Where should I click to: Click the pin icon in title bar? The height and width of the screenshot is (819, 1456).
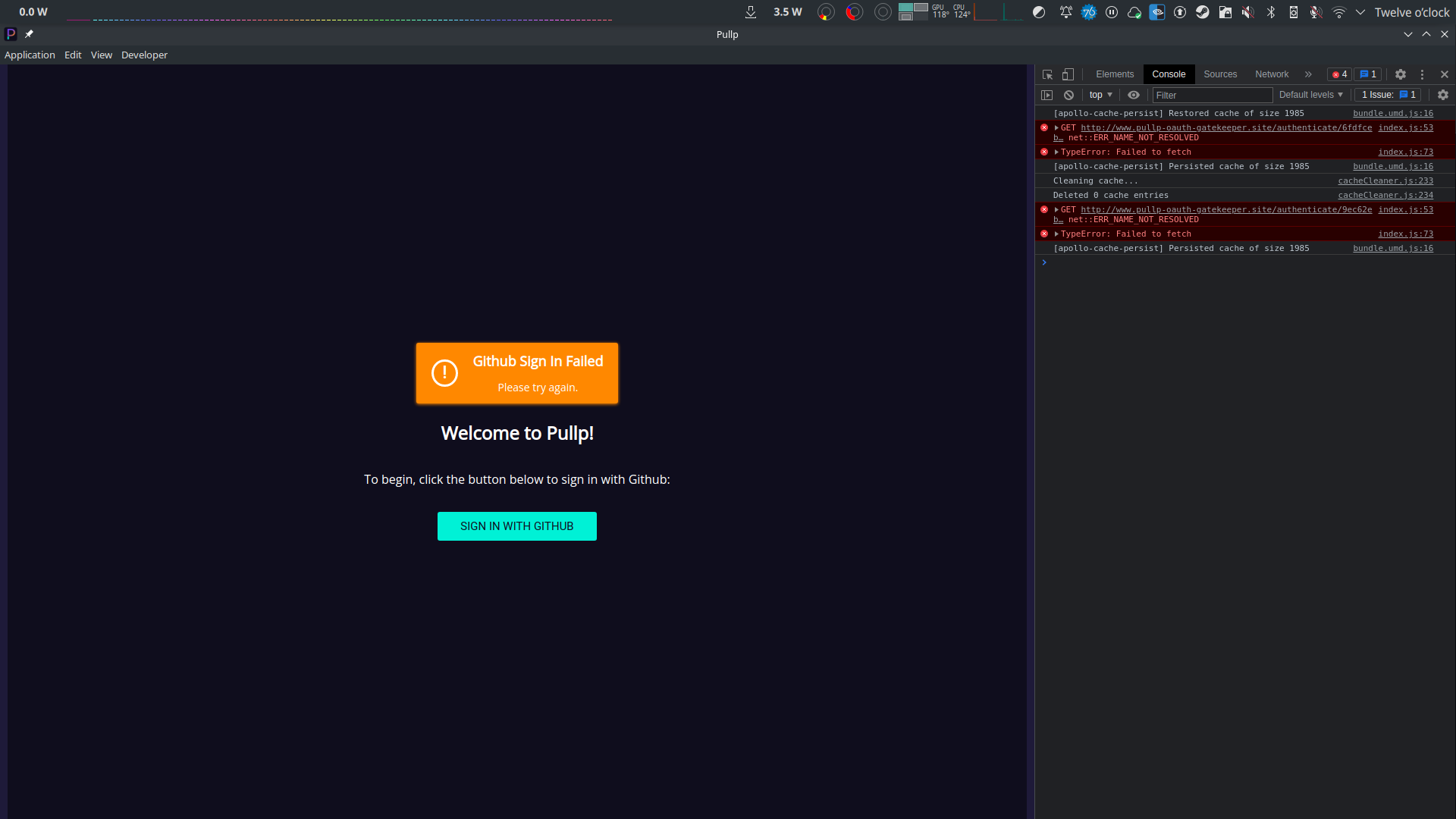29,34
